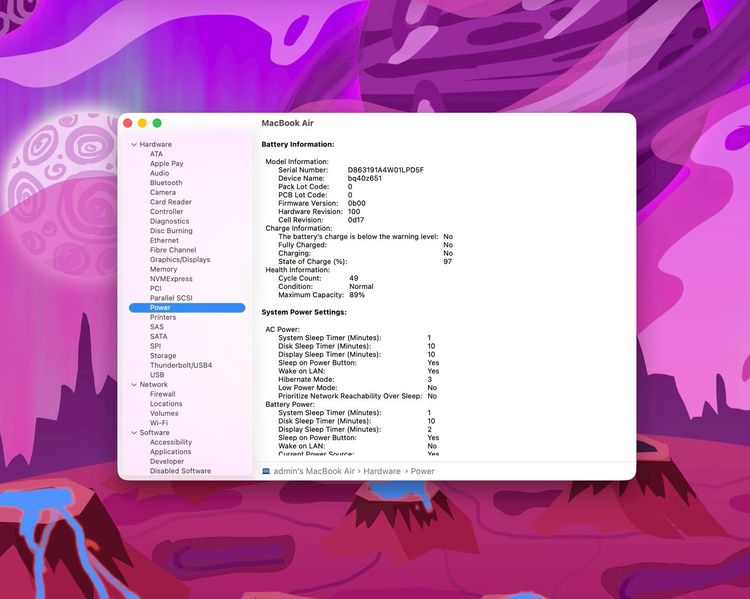750x599 pixels.
Task: Select Ethernet in the sidebar
Action: click(164, 240)
